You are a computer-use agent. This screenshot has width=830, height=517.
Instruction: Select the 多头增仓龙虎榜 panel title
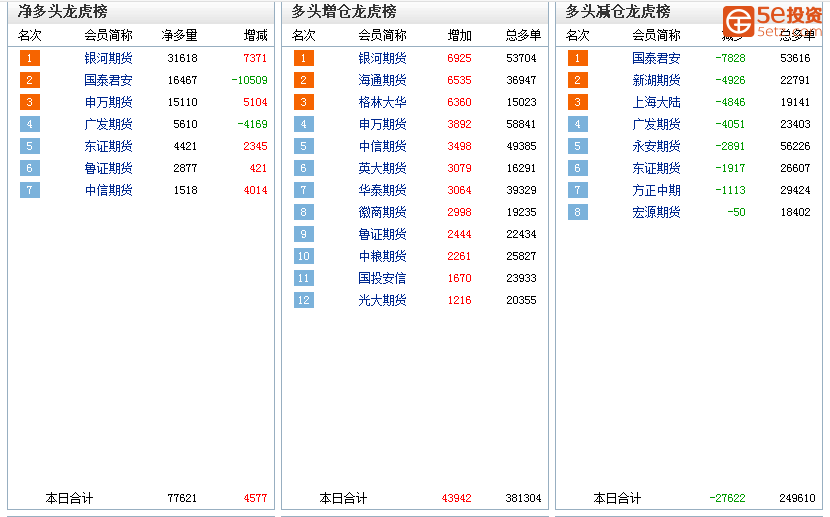344,12
